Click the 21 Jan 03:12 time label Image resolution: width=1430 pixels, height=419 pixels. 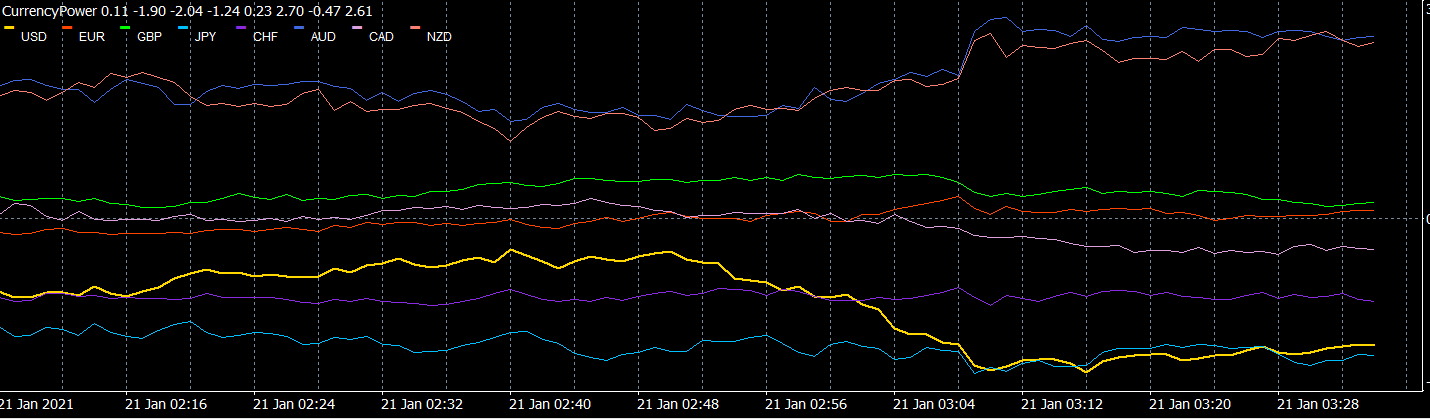pos(1062,405)
